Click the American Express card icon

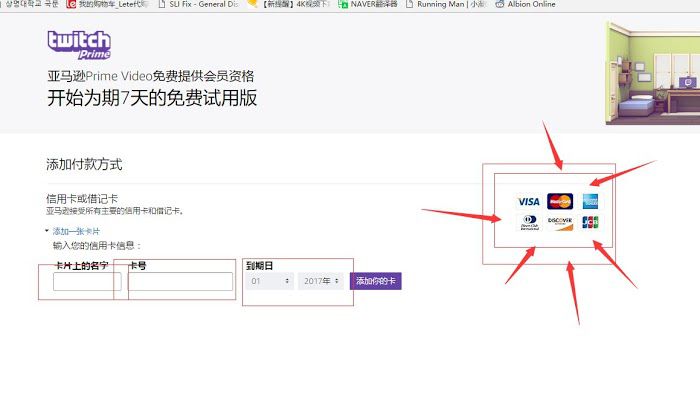590,201
